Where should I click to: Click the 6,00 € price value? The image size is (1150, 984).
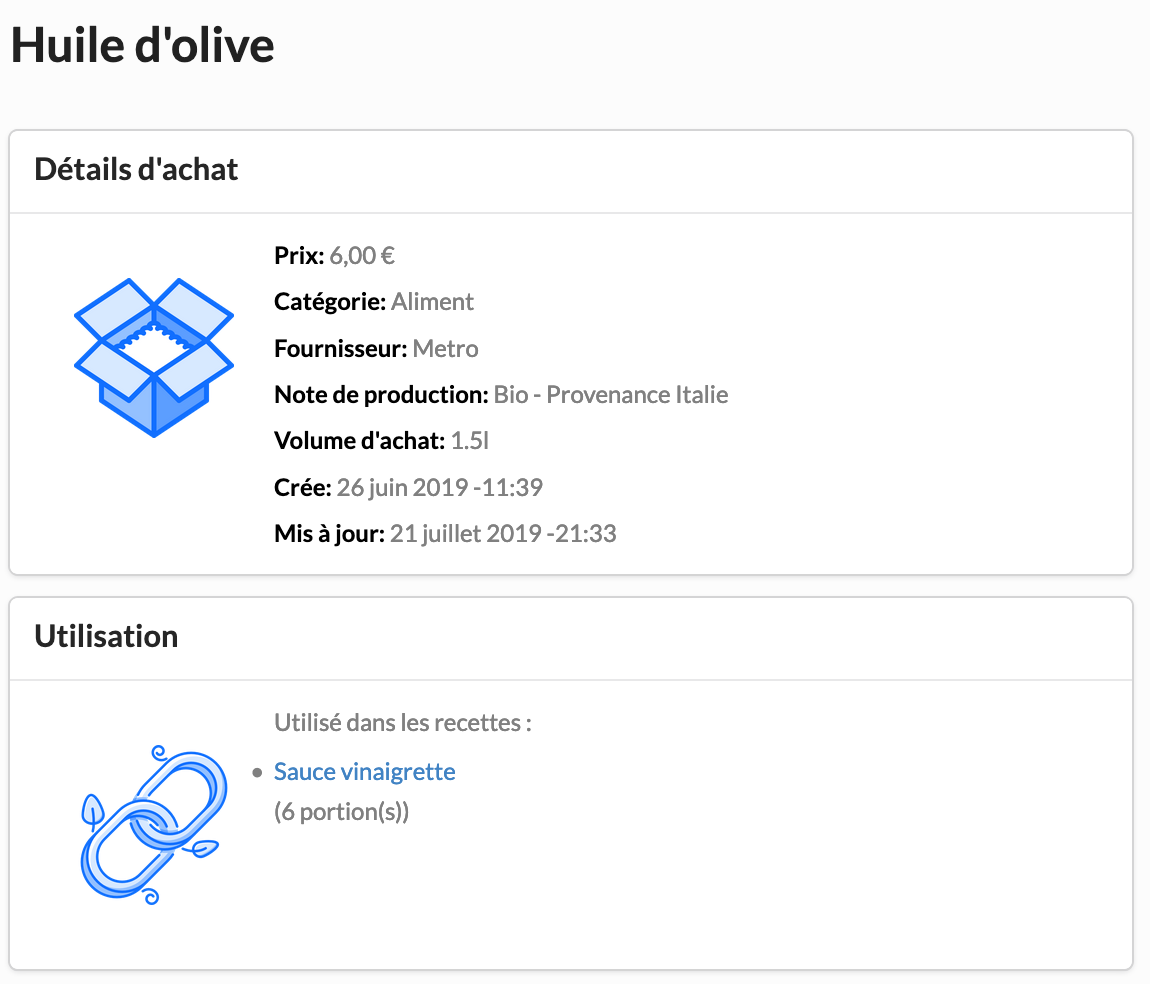(362, 256)
